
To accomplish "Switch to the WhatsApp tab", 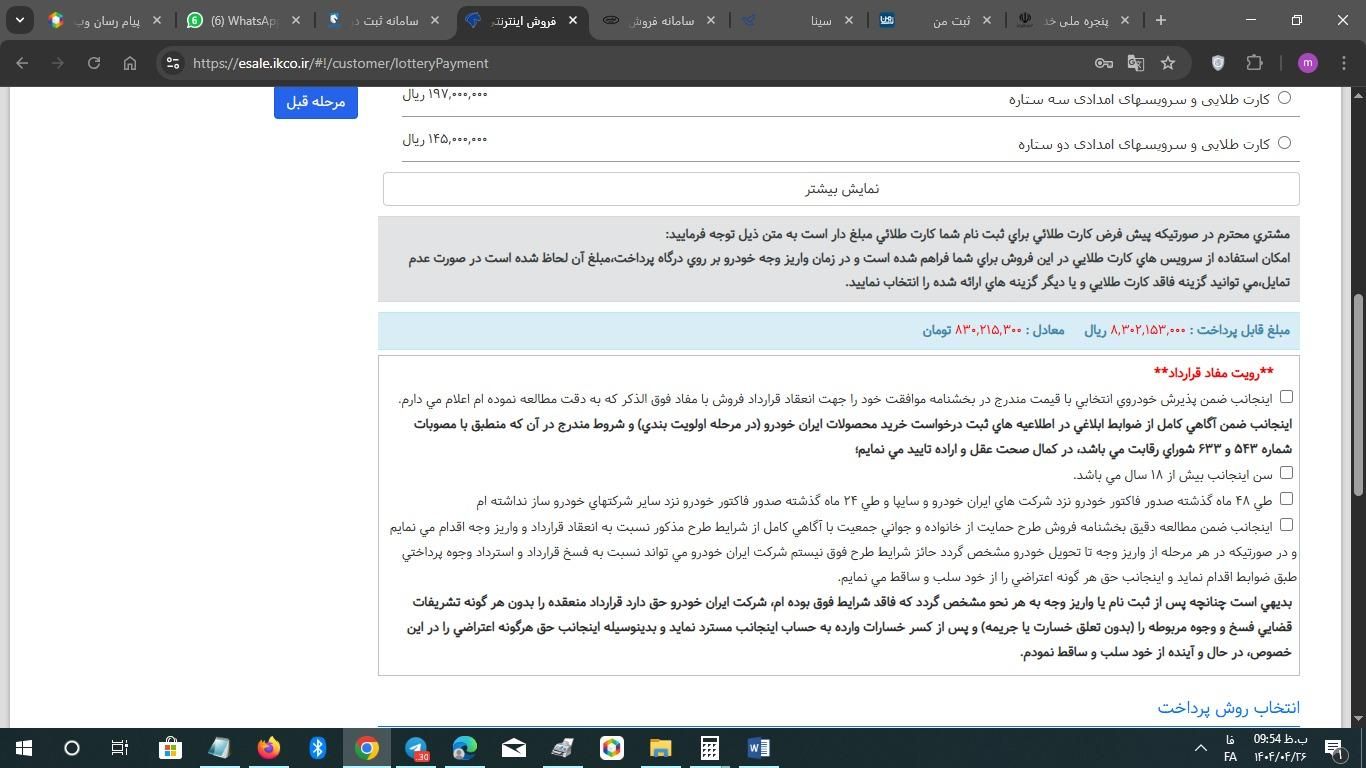I will click(x=245, y=20).
